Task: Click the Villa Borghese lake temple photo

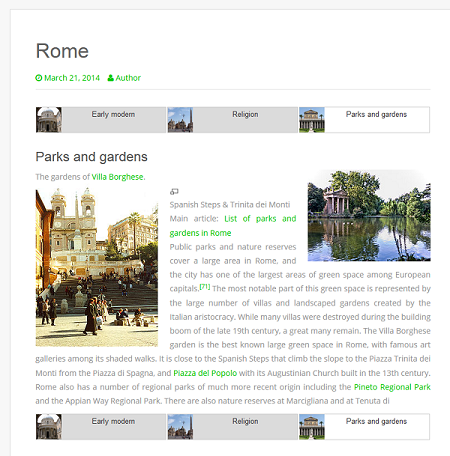Action: point(369,216)
